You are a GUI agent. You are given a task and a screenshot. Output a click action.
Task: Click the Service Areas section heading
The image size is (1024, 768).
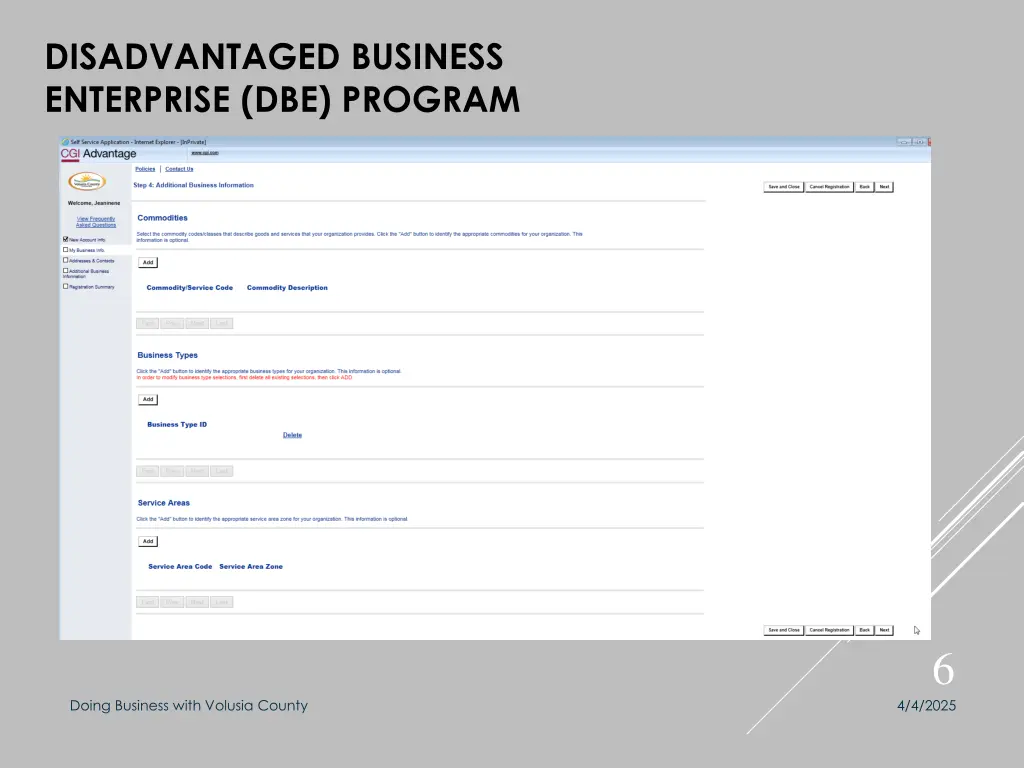(x=164, y=503)
